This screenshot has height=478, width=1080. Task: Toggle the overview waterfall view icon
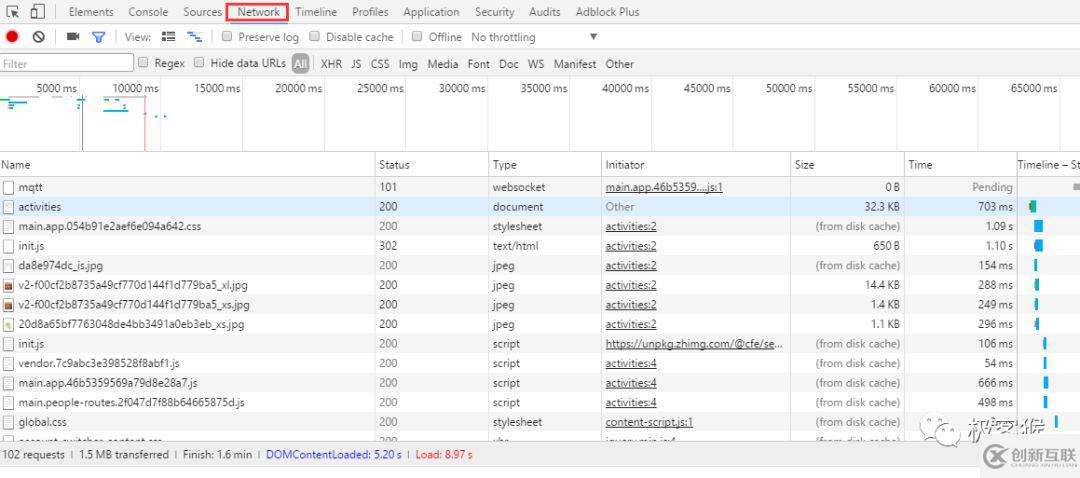pyautogui.click(x=195, y=37)
